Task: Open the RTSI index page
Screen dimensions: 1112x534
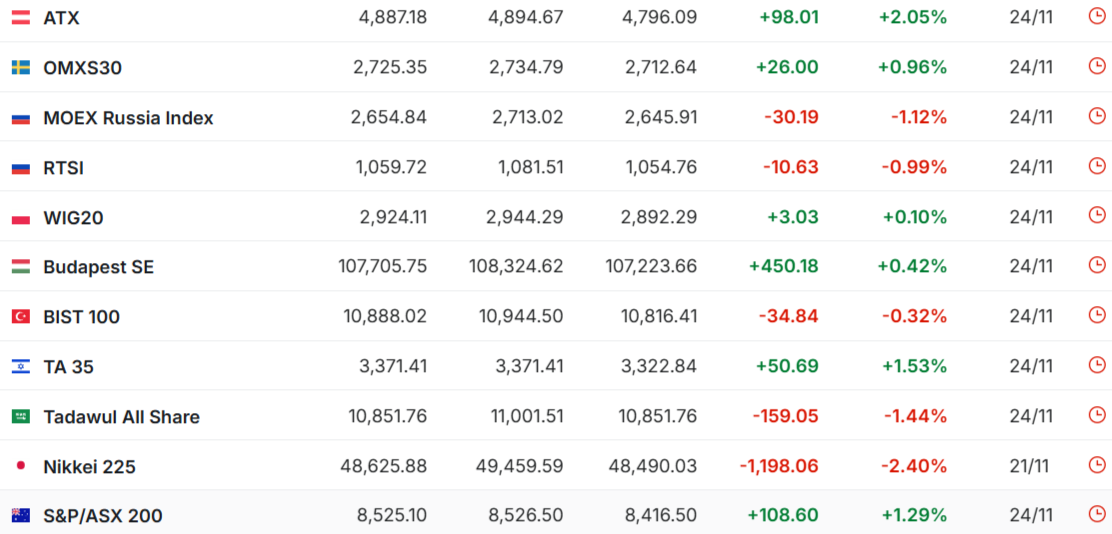Action: point(63,168)
